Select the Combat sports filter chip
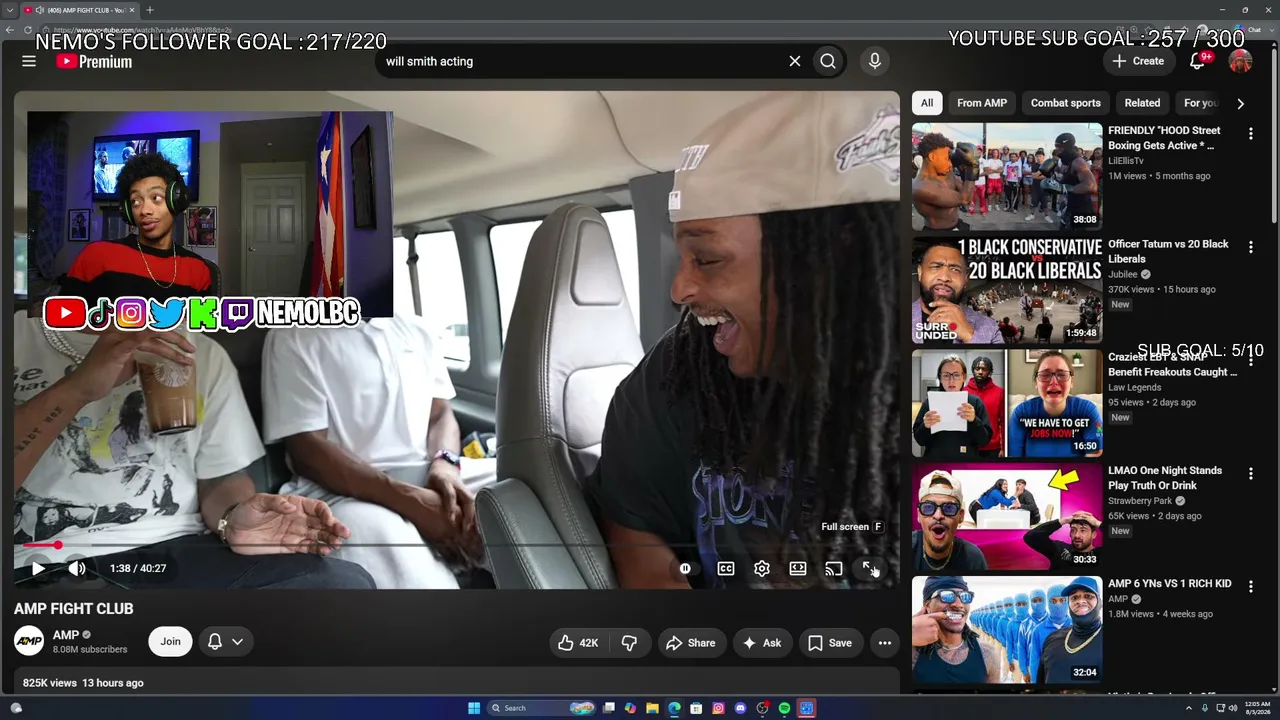1280x720 pixels. (1066, 103)
